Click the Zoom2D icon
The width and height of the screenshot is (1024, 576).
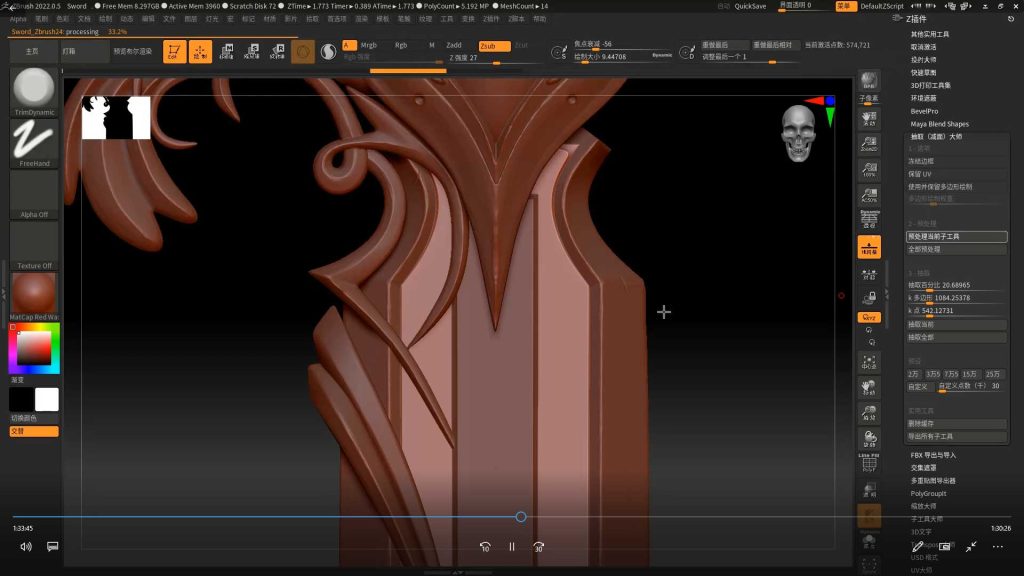click(869, 144)
